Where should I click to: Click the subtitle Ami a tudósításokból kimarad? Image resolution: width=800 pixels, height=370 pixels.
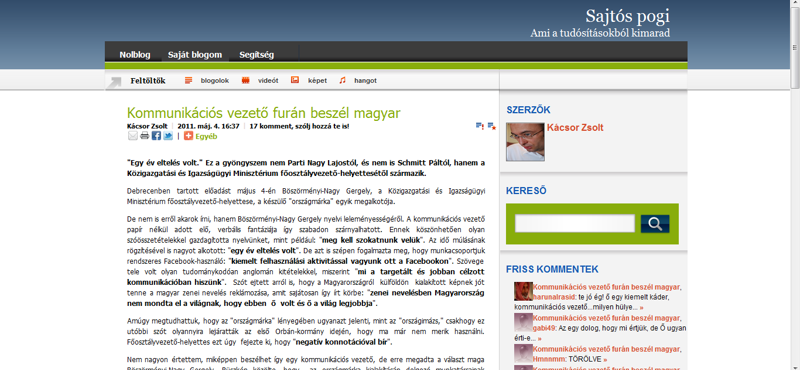[600, 33]
